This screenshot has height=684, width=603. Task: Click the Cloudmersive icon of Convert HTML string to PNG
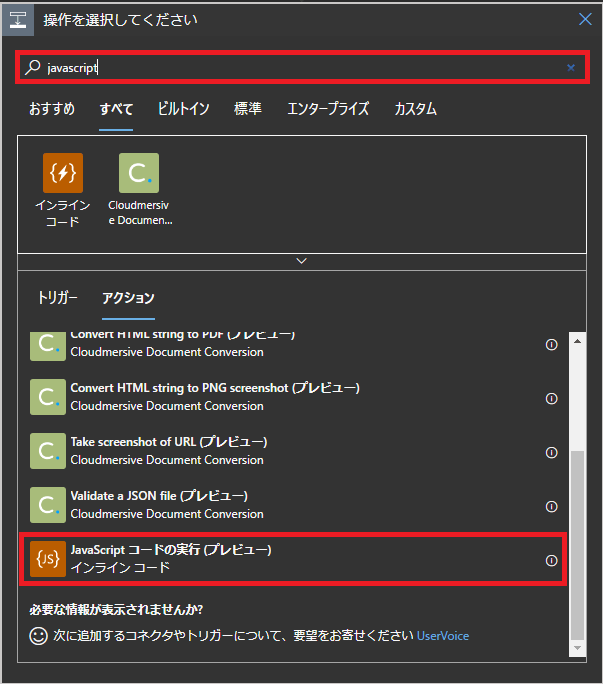click(48, 397)
